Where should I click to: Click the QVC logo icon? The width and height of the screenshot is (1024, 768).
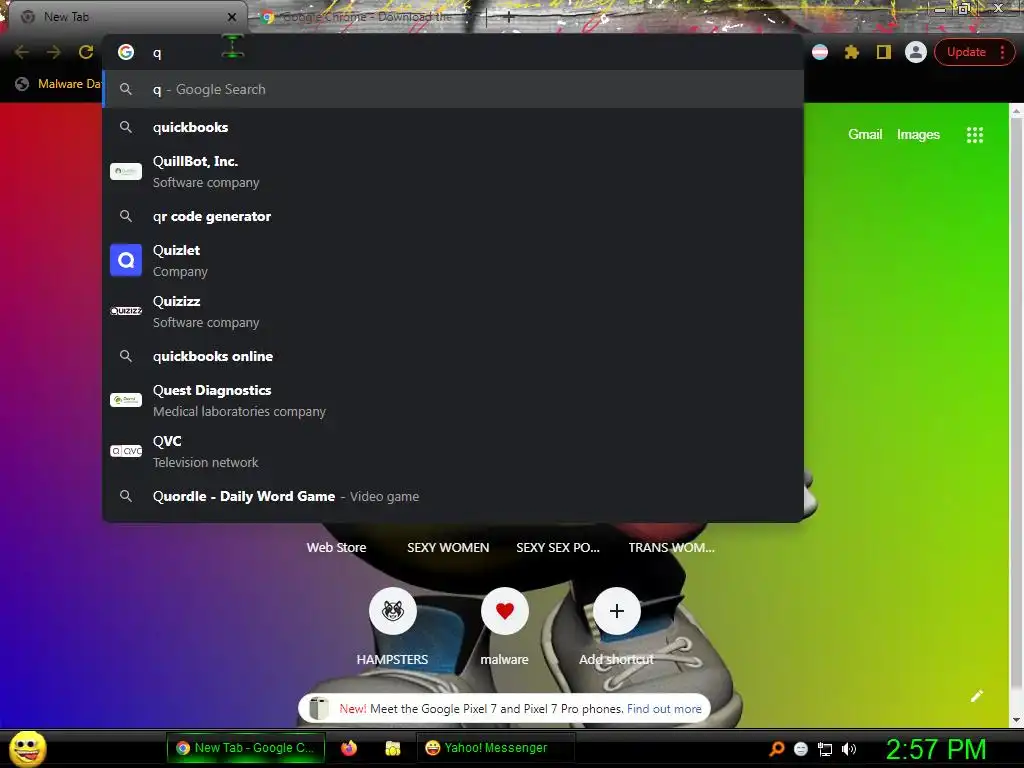[x=126, y=451]
